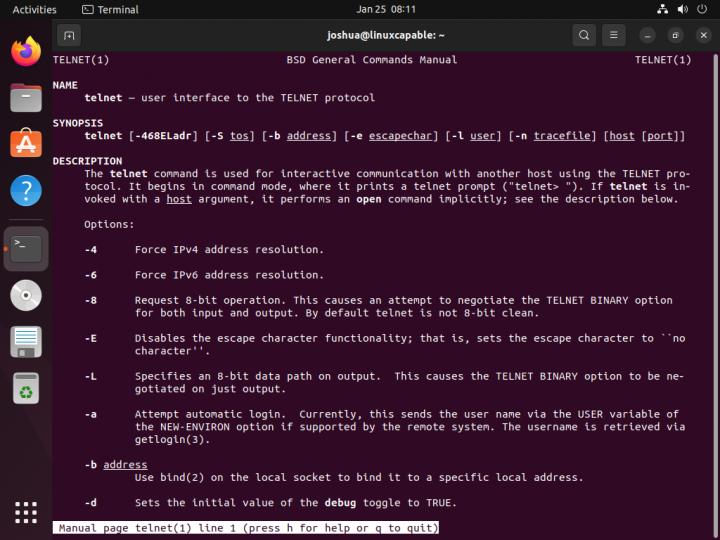The width and height of the screenshot is (720, 540).
Task: Open Ubuntu Software from the dock
Action: coord(26,144)
